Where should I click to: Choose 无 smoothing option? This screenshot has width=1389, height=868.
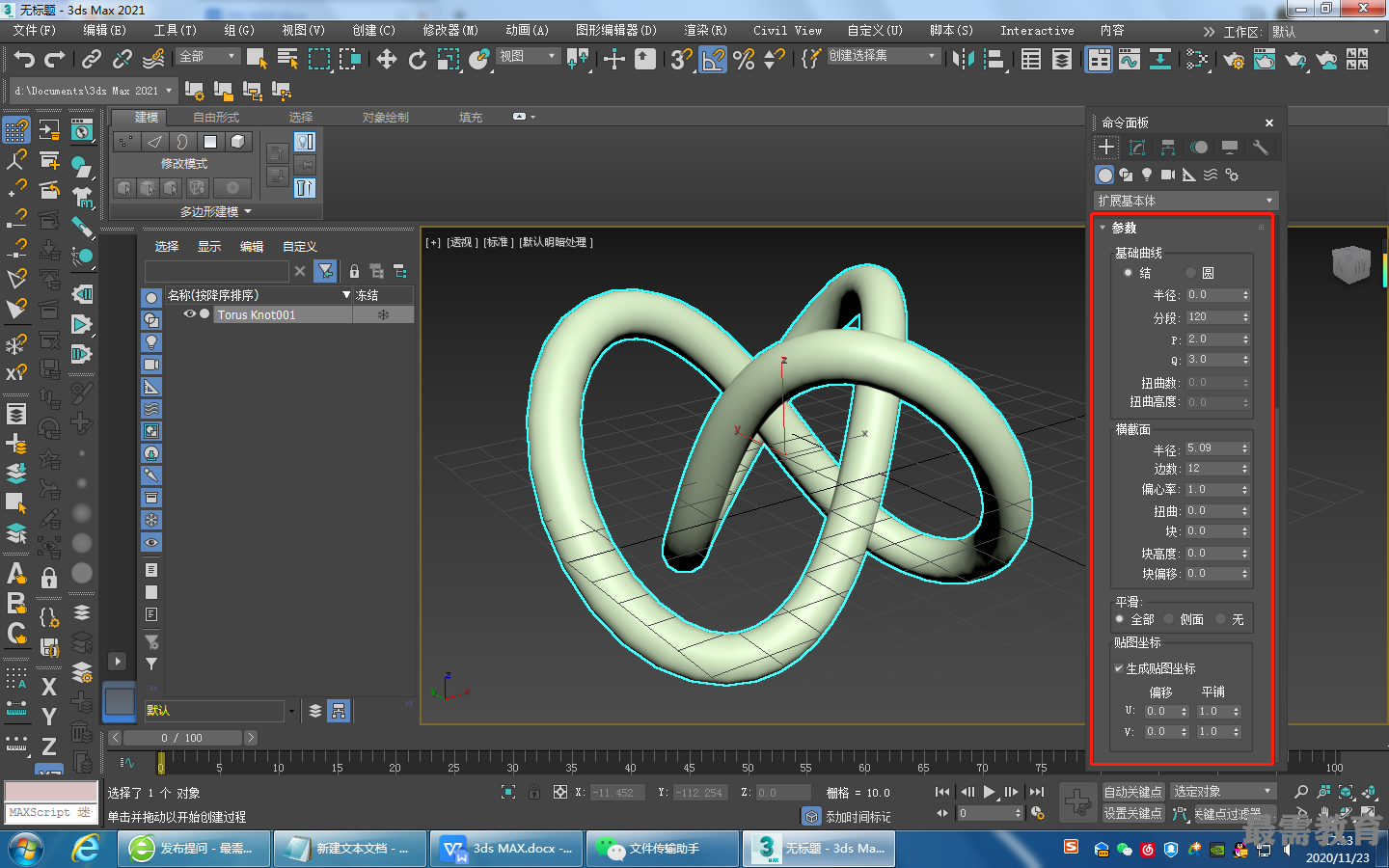coord(1221,619)
